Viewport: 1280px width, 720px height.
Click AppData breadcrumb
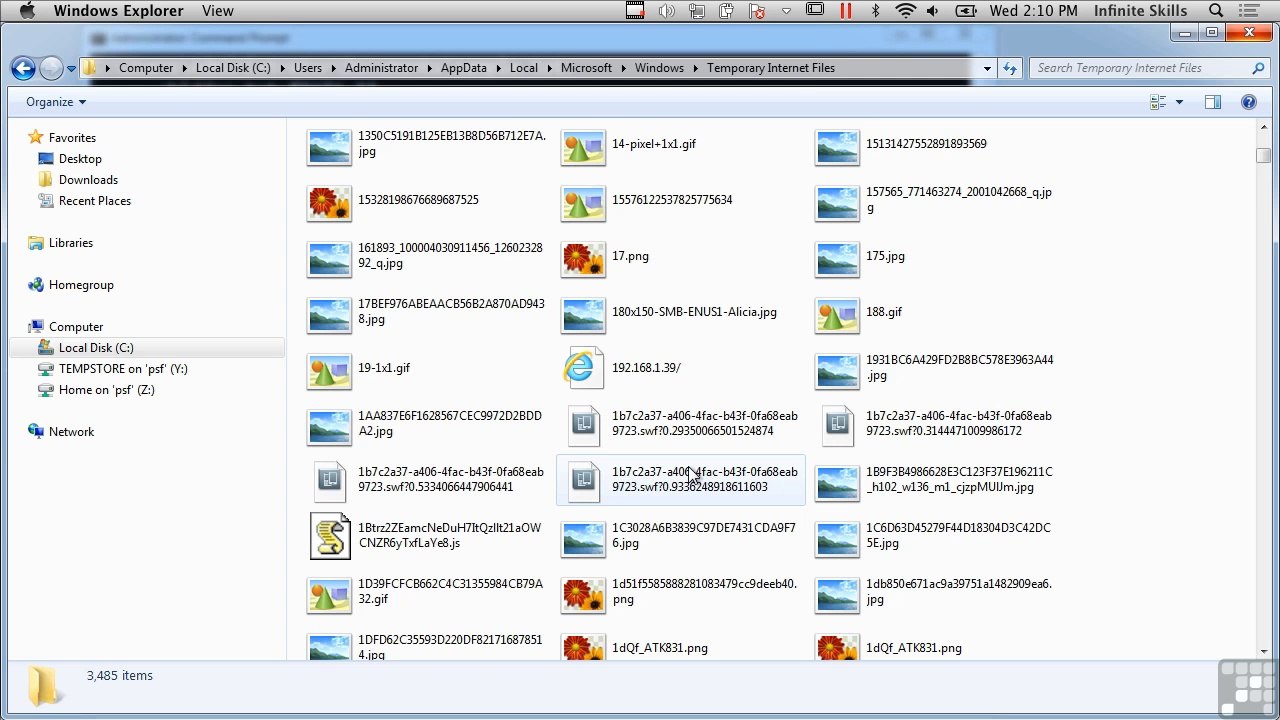464,68
